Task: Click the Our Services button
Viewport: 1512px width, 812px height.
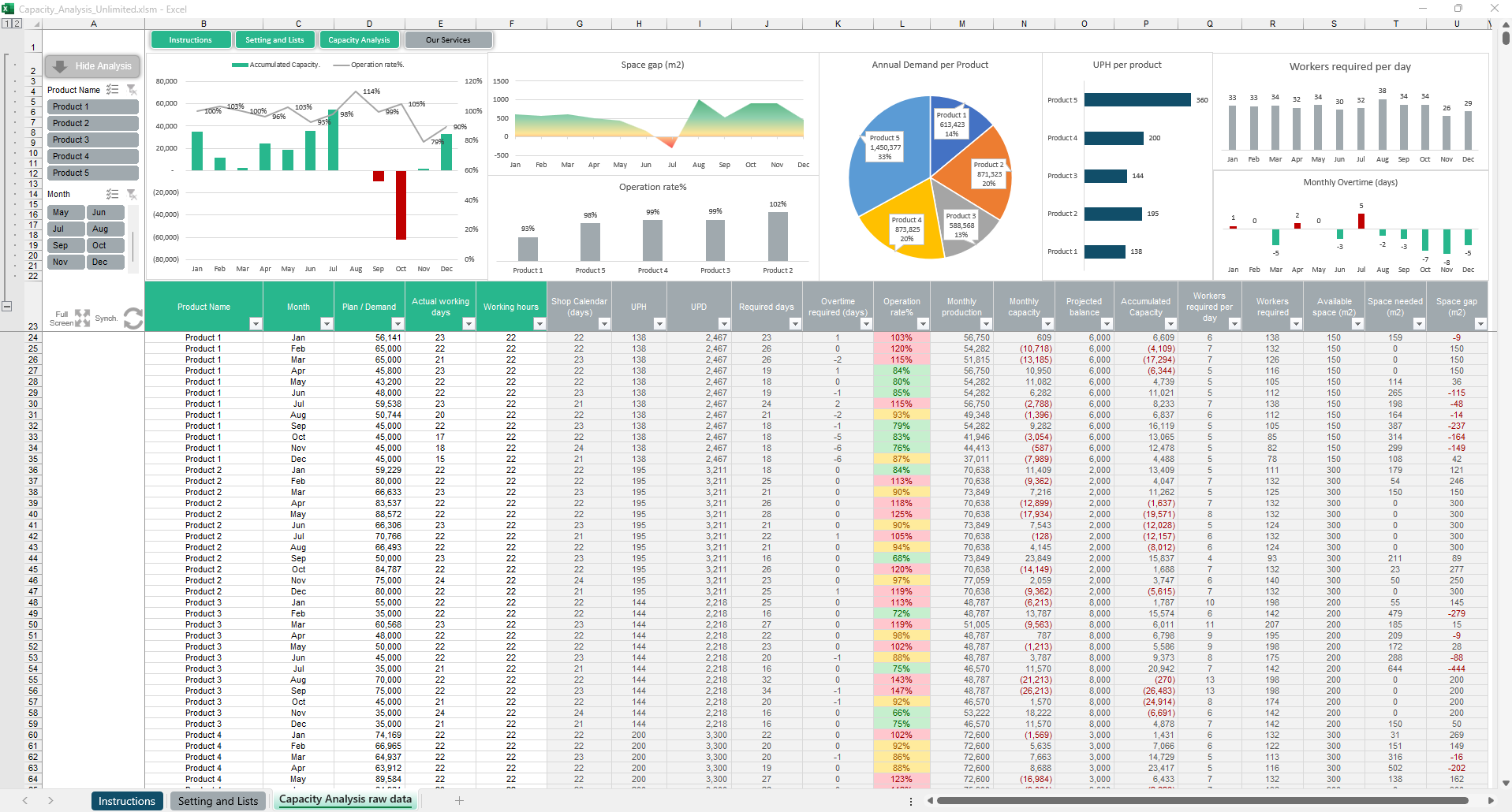Action: pos(448,40)
